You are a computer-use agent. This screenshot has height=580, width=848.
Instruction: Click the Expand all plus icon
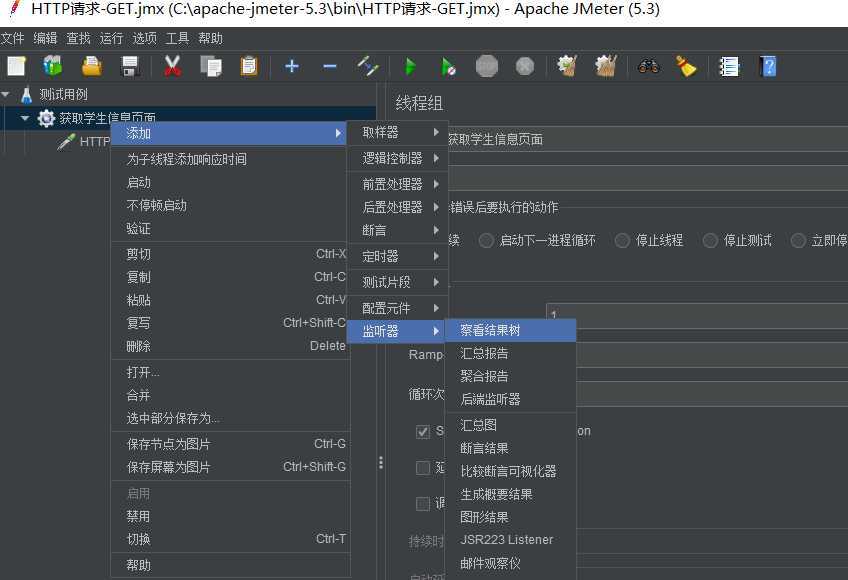[x=292, y=67]
